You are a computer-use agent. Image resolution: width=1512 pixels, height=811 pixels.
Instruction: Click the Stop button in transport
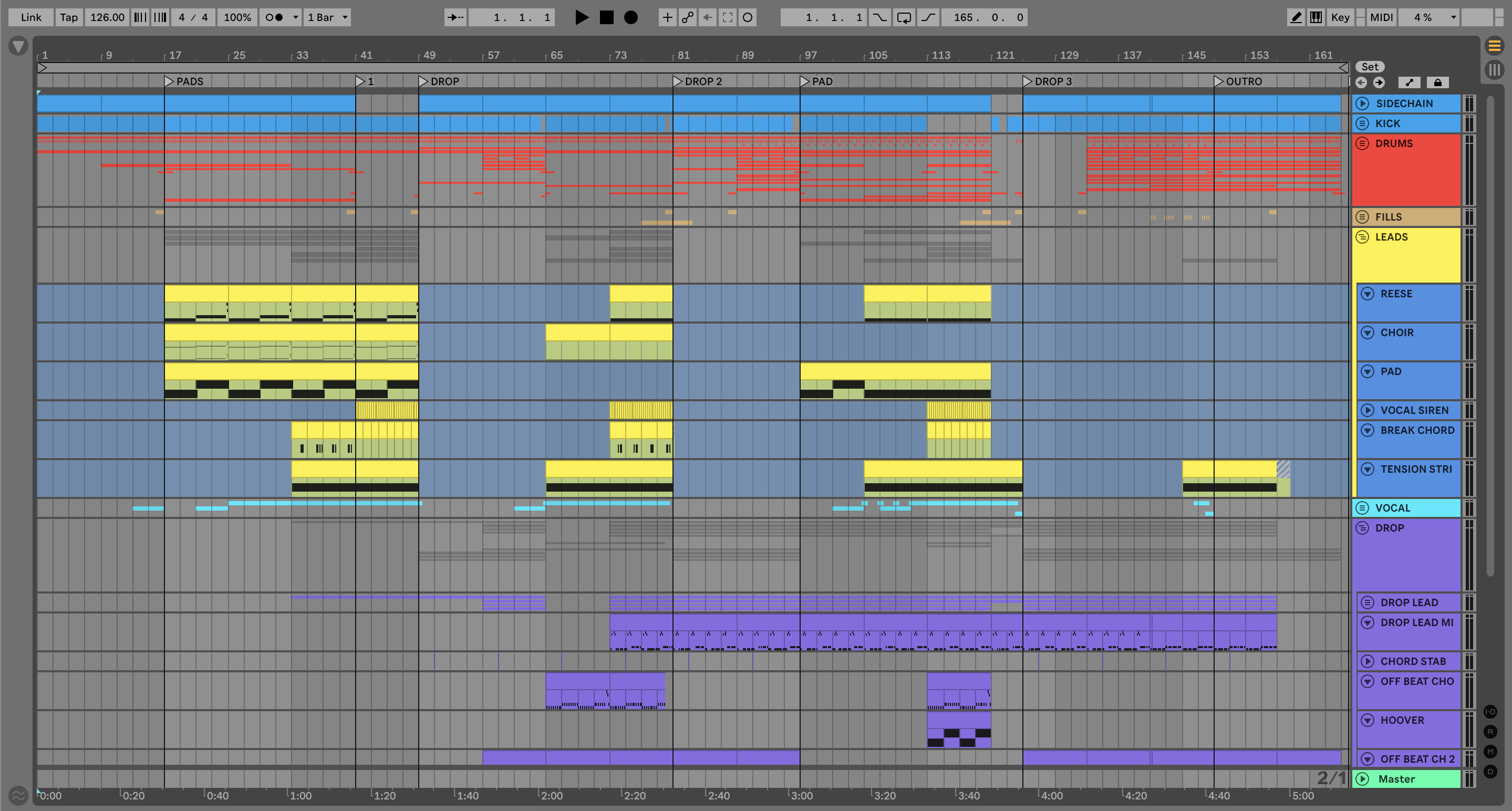(606, 18)
